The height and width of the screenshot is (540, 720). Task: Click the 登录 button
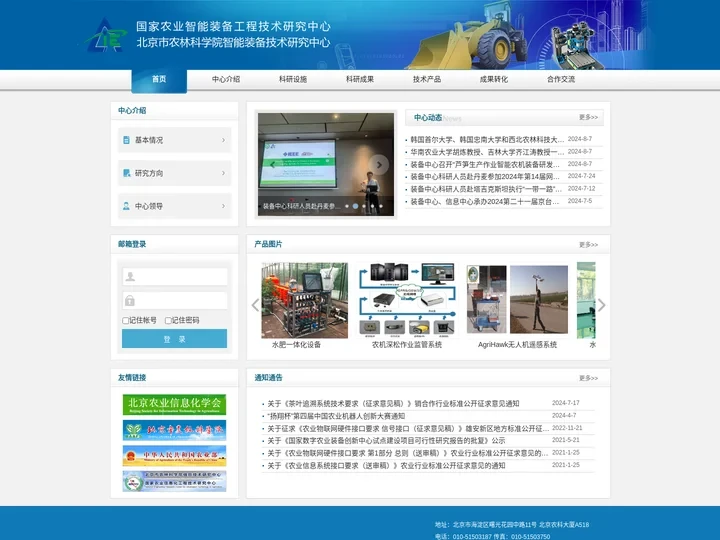[174, 339]
